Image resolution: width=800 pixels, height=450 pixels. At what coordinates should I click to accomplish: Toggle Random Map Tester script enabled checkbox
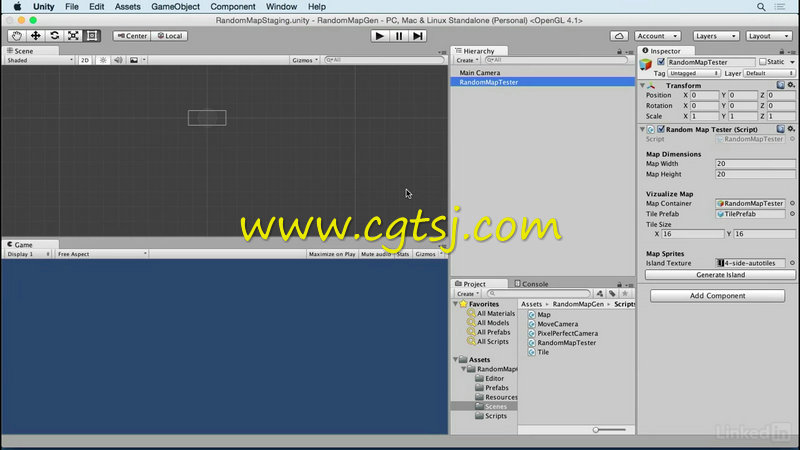point(661,129)
